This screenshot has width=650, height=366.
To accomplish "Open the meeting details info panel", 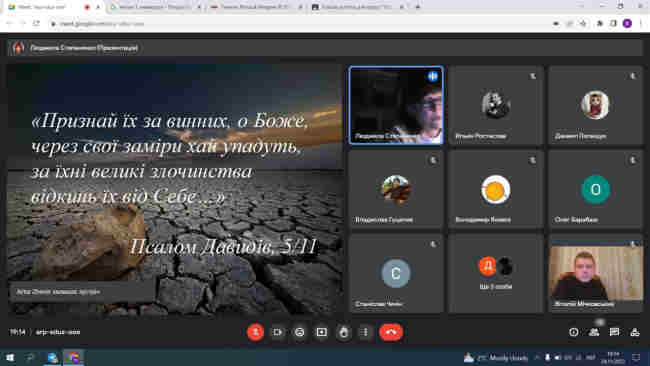I will pos(574,332).
